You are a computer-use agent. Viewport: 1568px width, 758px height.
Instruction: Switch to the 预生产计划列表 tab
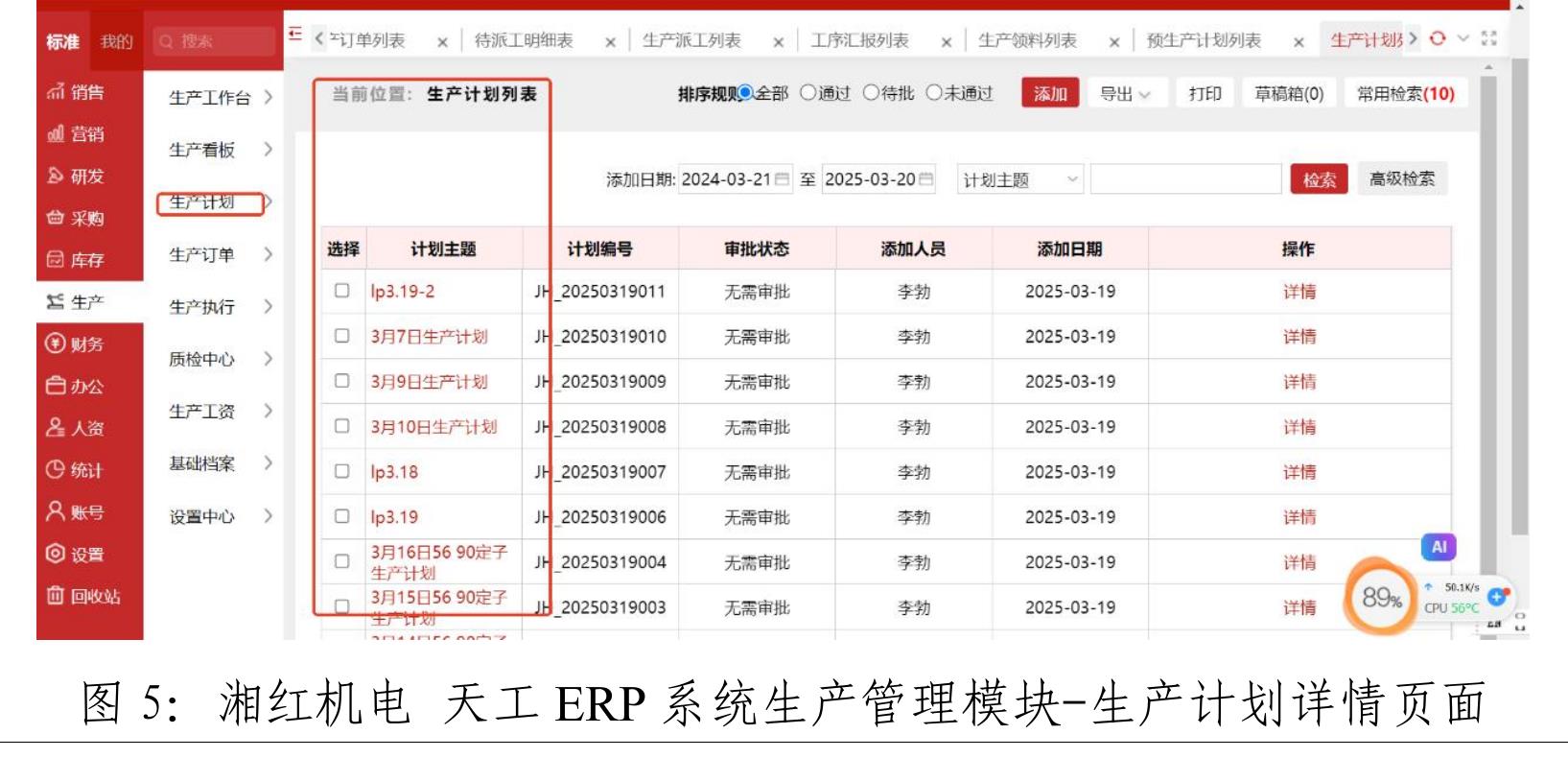coord(1204,41)
